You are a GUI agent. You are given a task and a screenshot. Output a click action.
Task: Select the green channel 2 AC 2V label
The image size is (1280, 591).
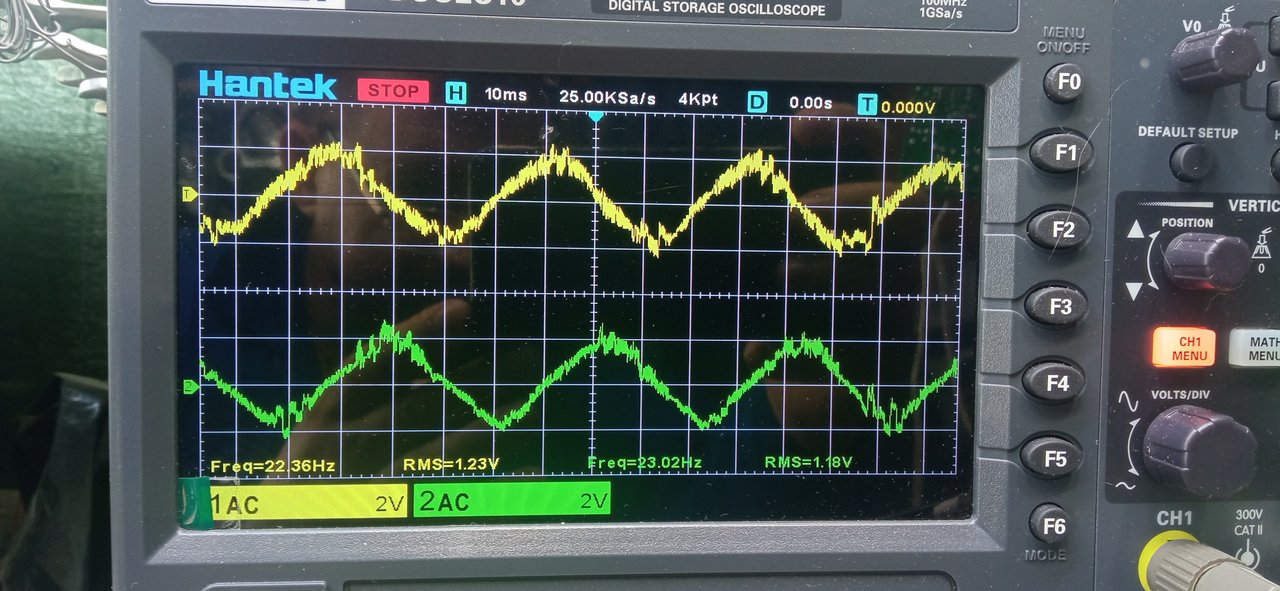point(512,501)
